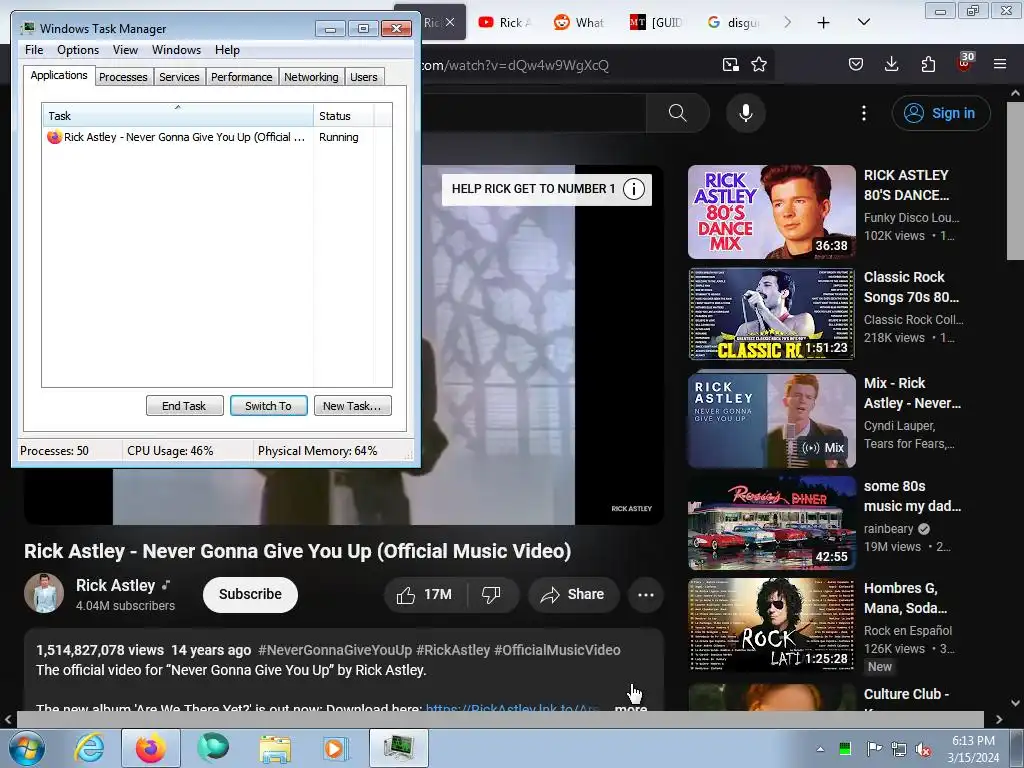Bookmark page with star icon
Viewport: 1024px width, 768px height.
click(758, 64)
